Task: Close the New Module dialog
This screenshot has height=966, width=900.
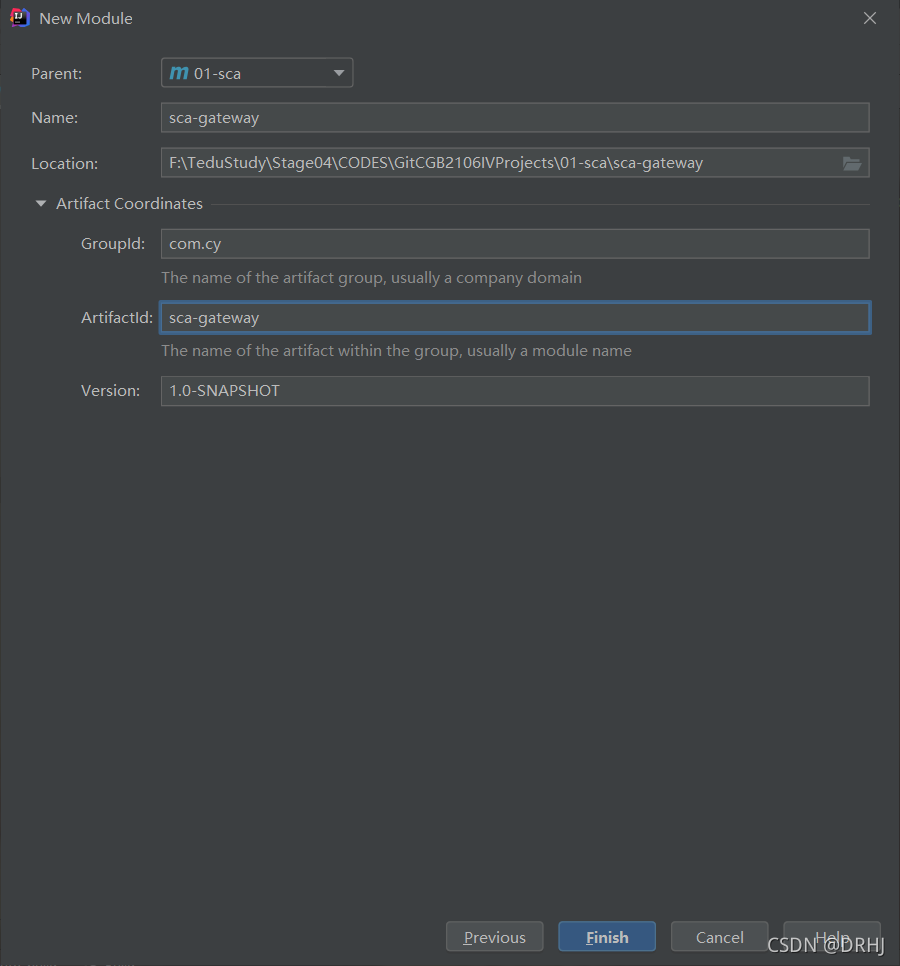Action: [x=870, y=18]
